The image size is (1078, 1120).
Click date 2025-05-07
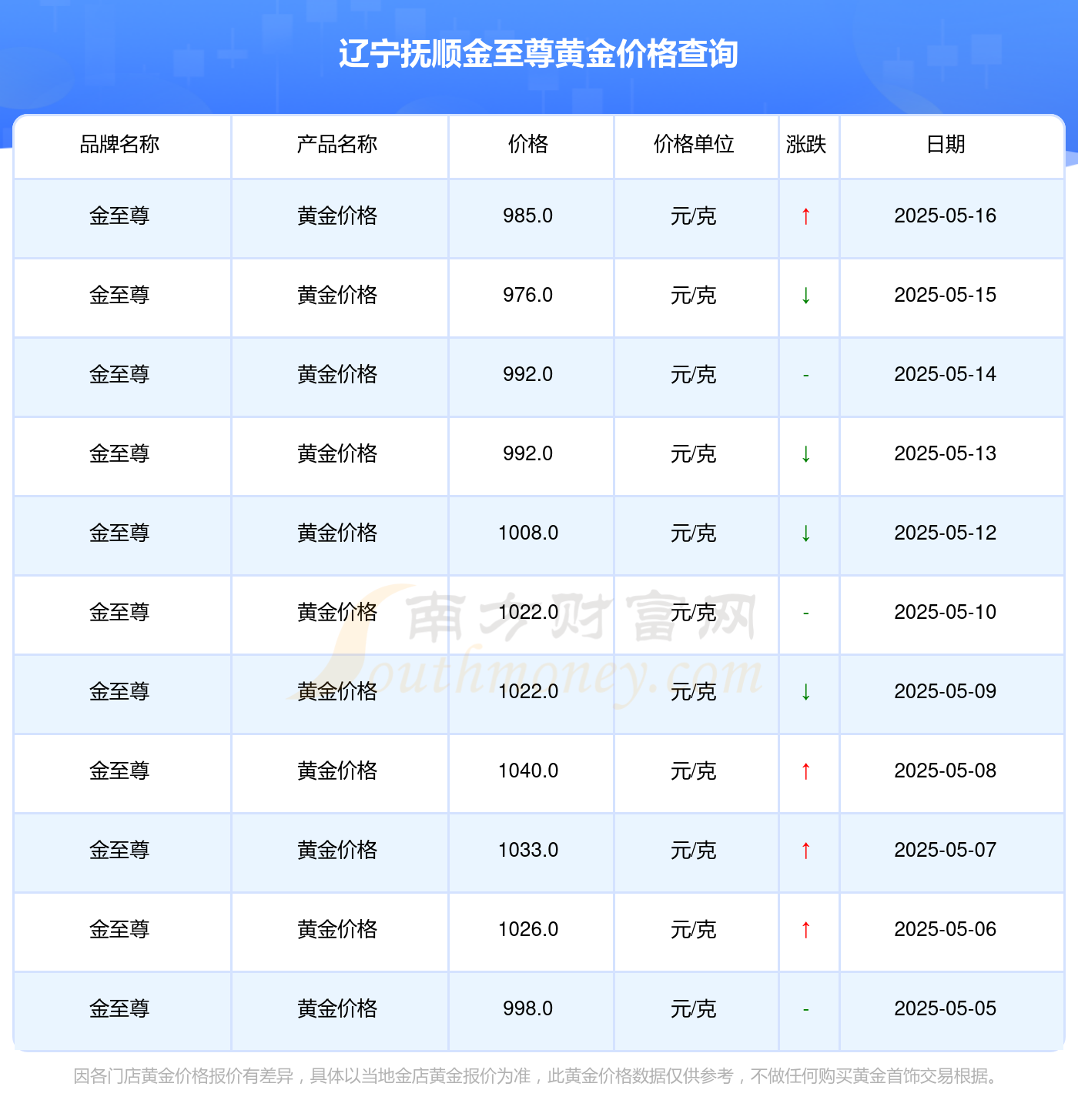[946, 851]
